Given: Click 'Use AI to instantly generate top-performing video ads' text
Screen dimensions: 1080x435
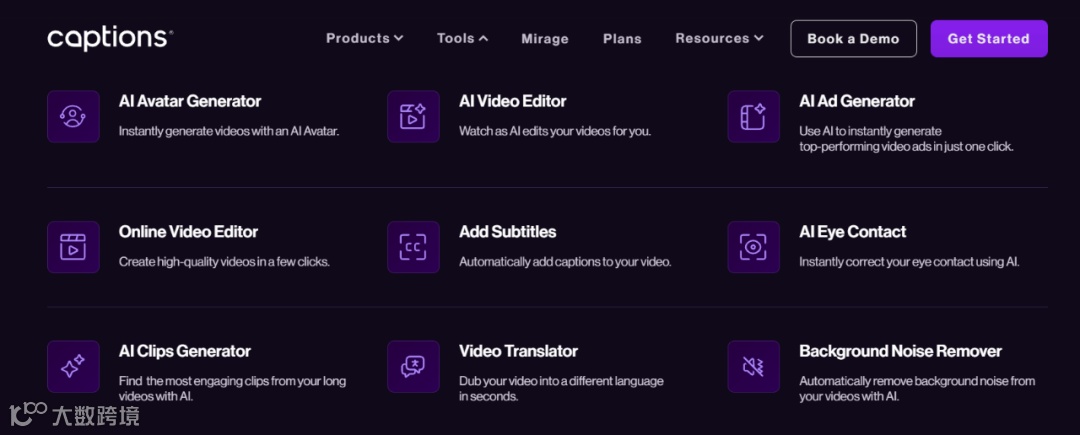Looking at the screenshot, I should coord(906,139).
